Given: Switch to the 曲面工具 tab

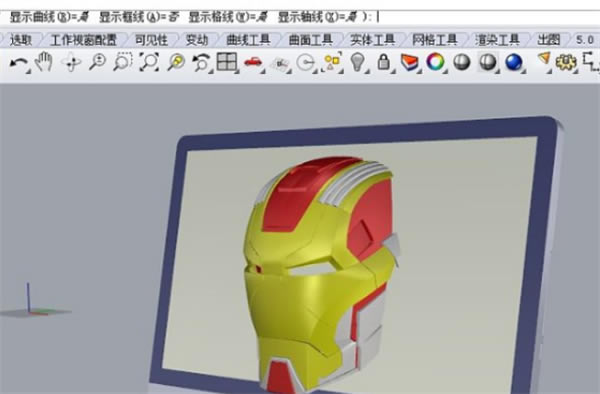Looking at the screenshot, I should (x=310, y=40).
